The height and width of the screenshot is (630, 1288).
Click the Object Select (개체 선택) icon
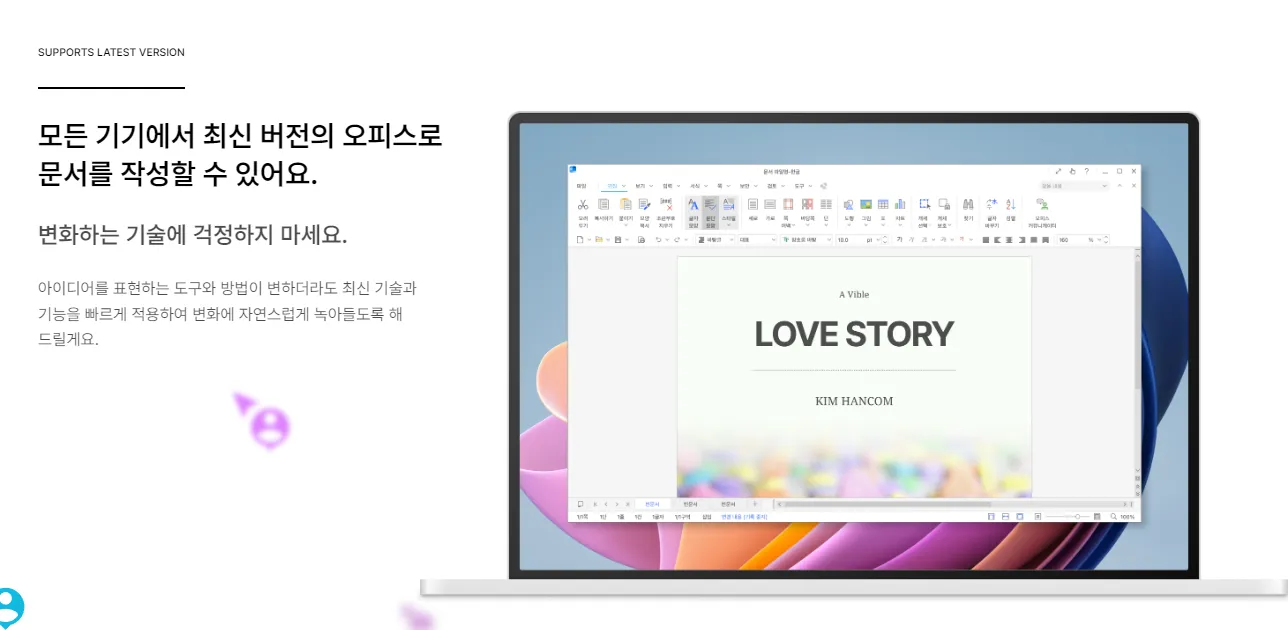(924, 204)
